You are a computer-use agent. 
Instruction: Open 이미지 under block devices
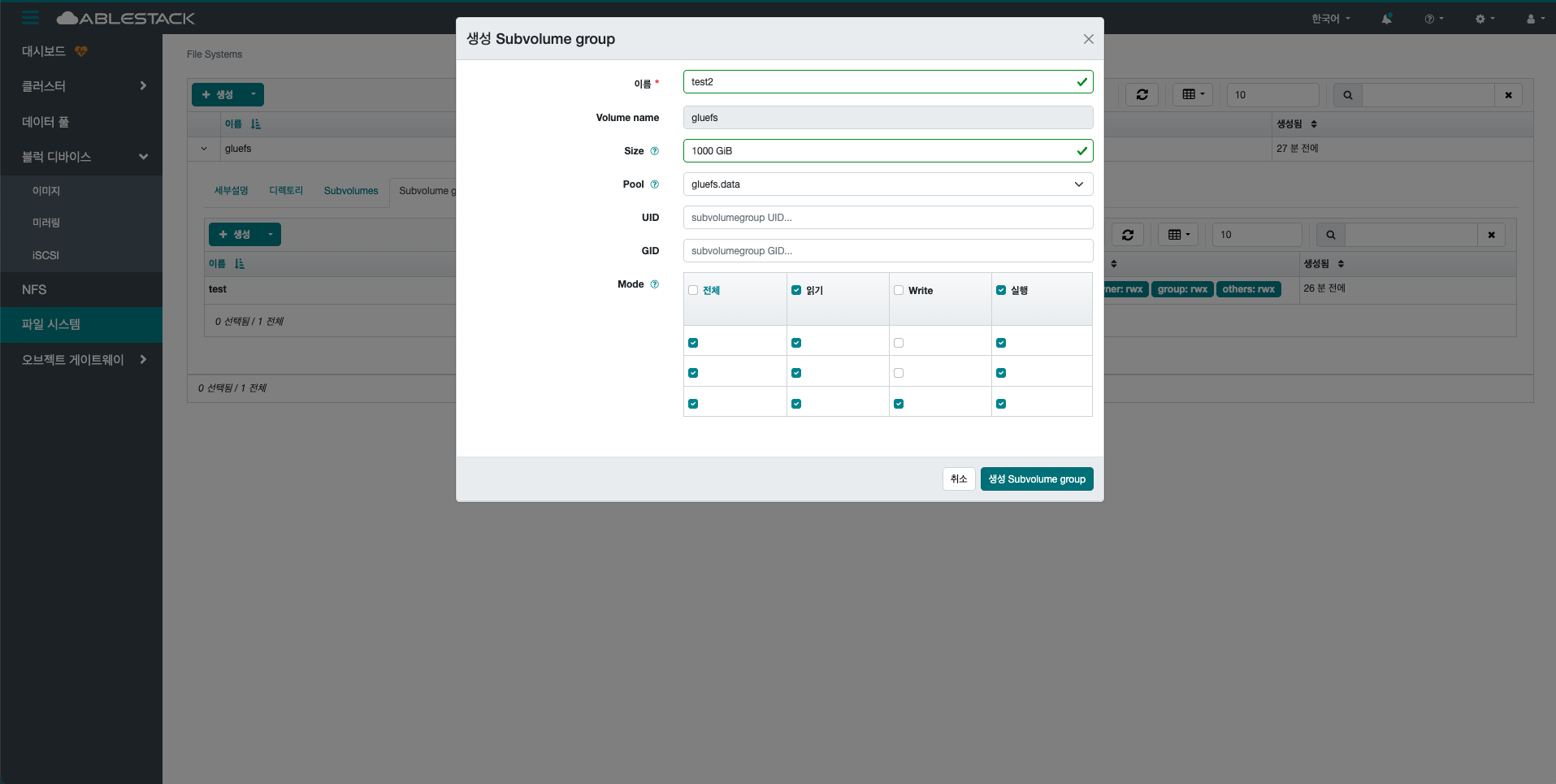[46, 191]
